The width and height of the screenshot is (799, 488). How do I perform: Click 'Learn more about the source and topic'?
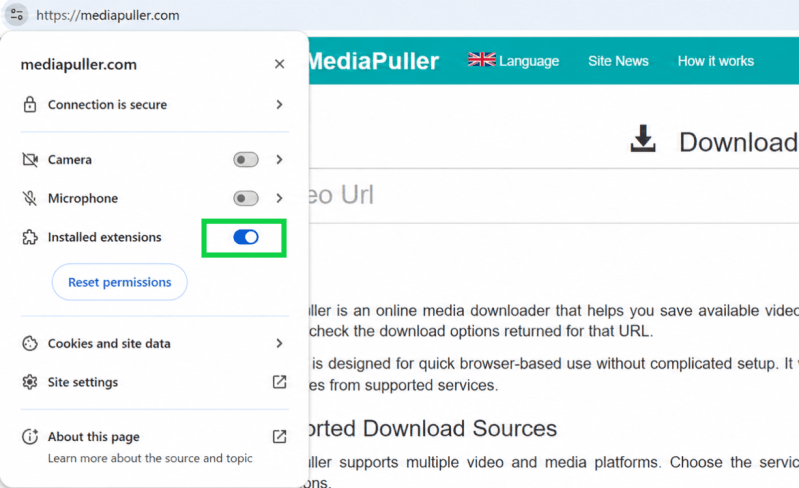tap(150, 458)
